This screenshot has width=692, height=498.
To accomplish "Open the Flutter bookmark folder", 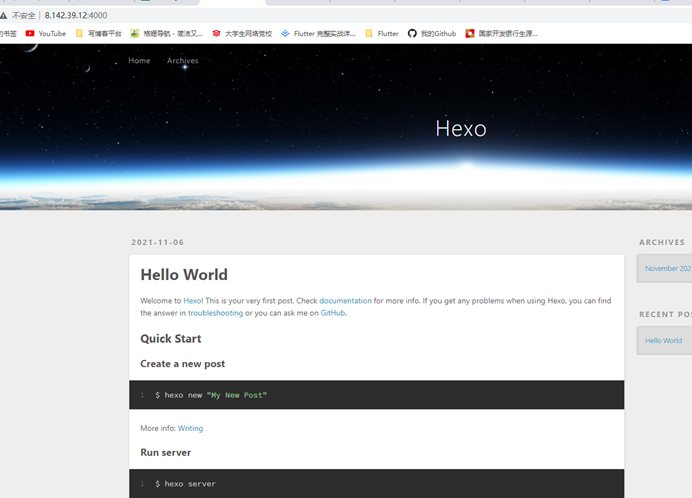I will tap(382, 34).
